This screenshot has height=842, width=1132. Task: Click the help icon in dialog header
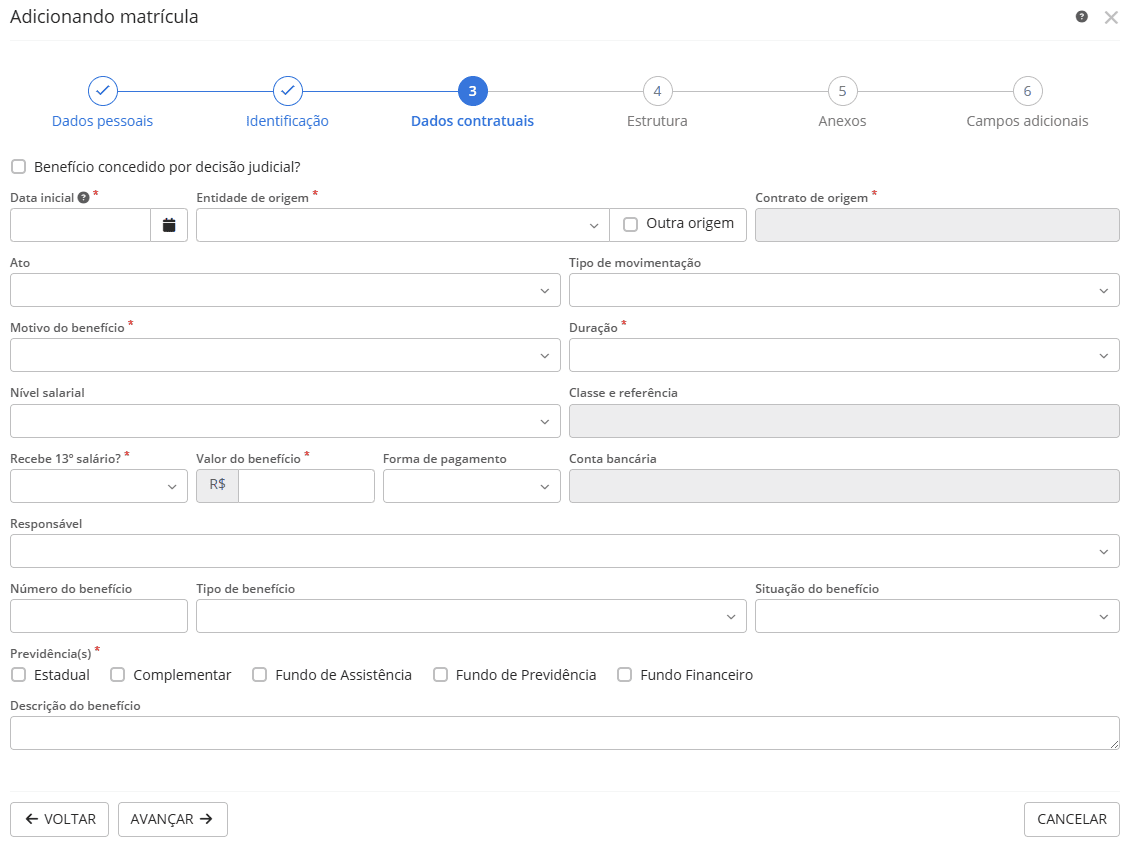pos(1081,17)
